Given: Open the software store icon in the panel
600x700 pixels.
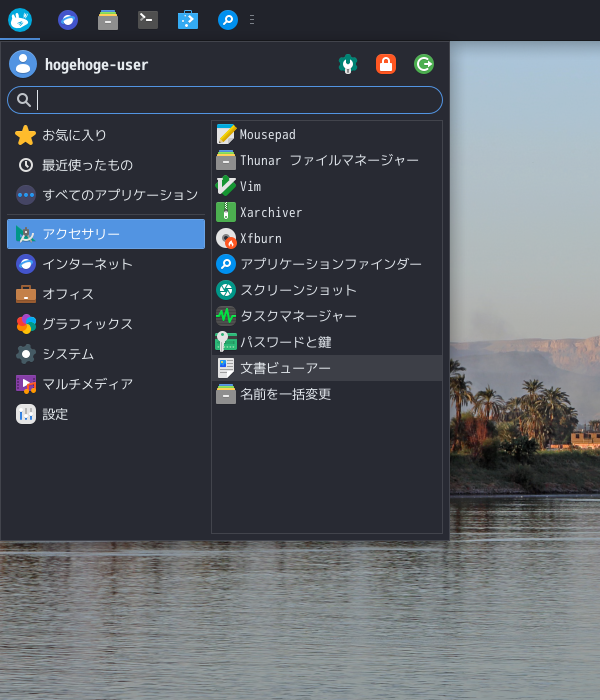Looking at the screenshot, I should pyautogui.click(x=188, y=20).
